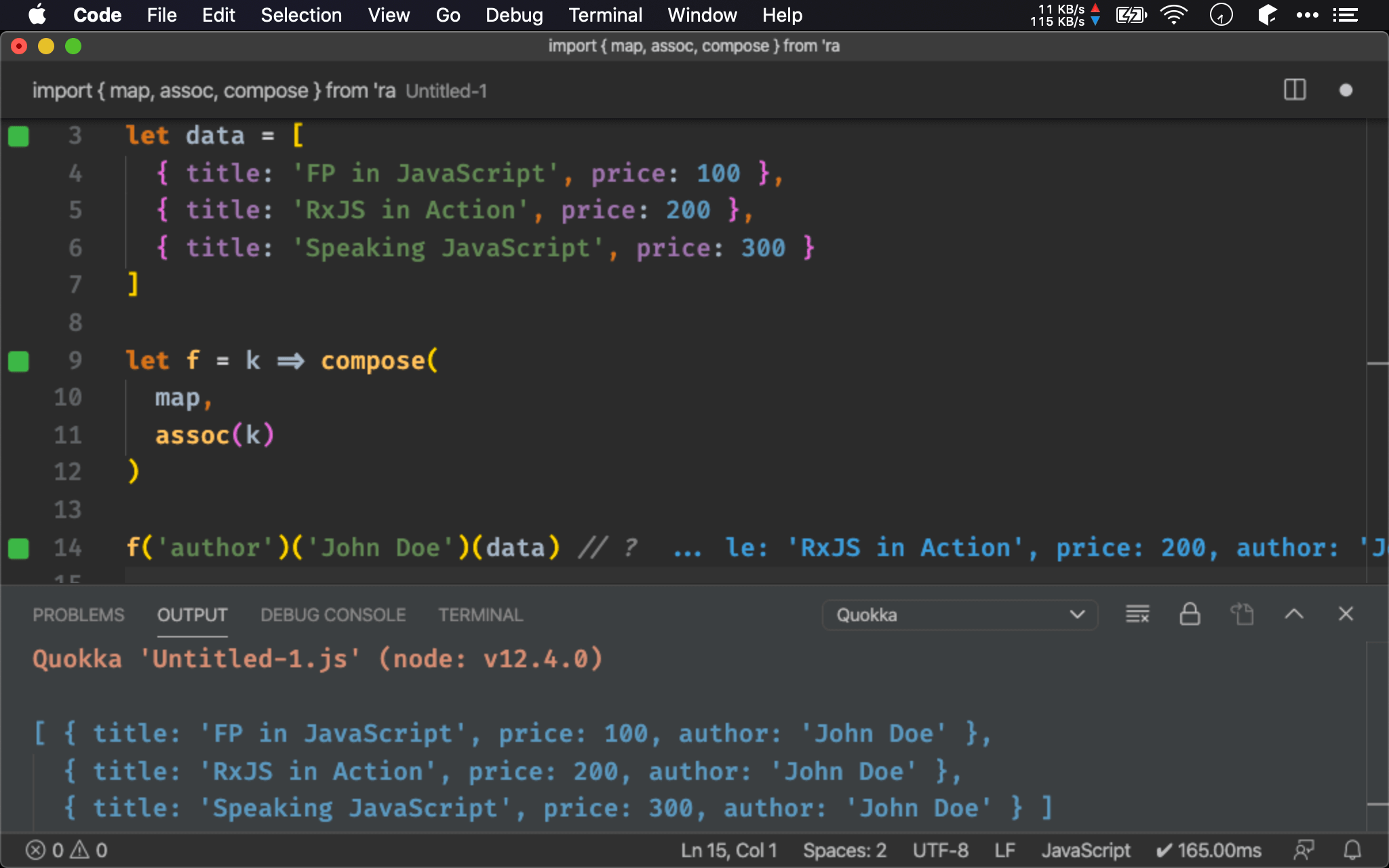Close the bottom panel
This screenshot has height=868, width=1389.
pos(1346,614)
